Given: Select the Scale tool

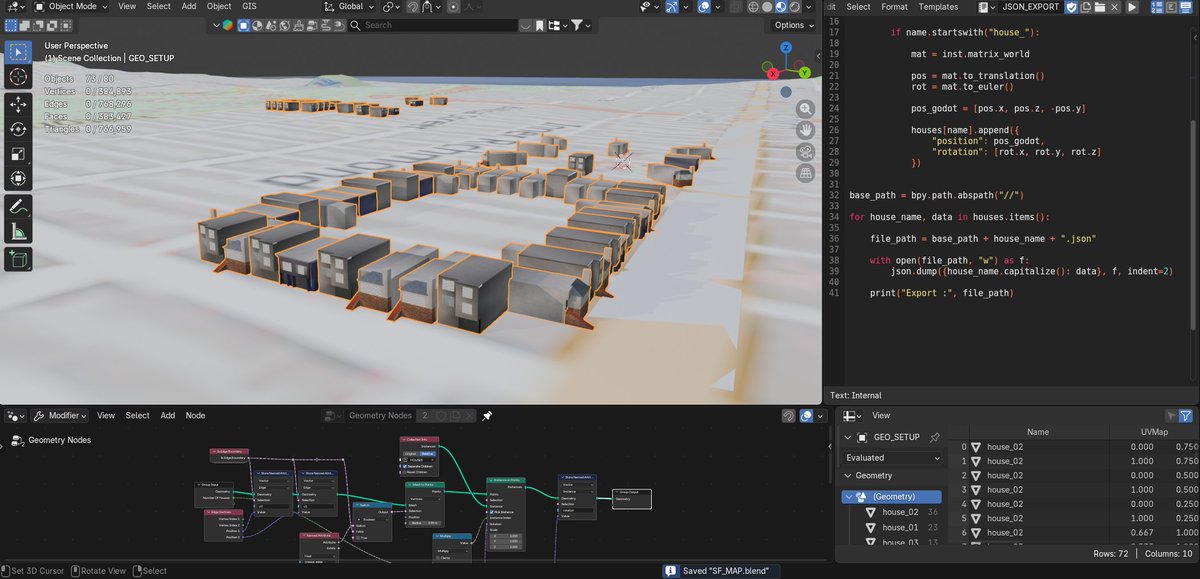Looking at the screenshot, I should pos(18,154).
